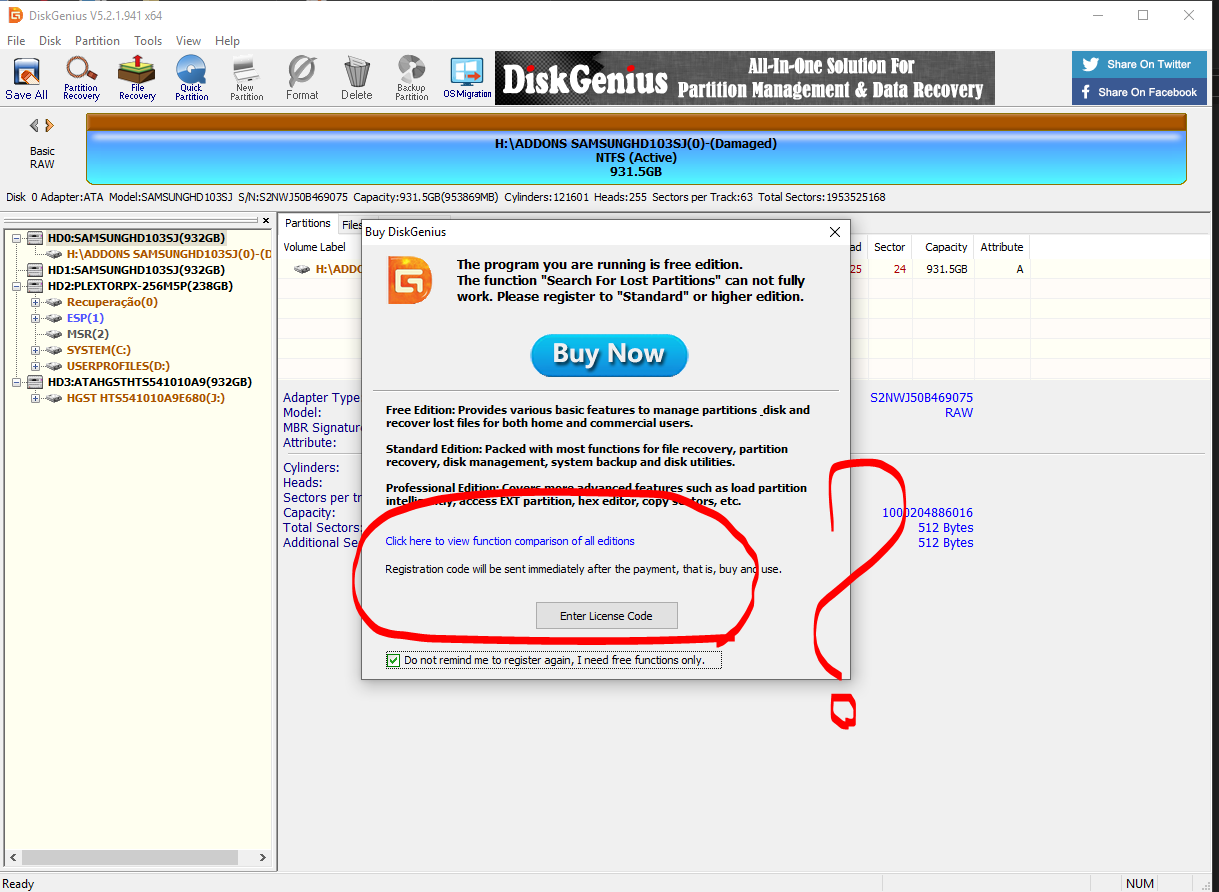
Task: Open the Partition Recovery tool
Action: pos(81,79)
